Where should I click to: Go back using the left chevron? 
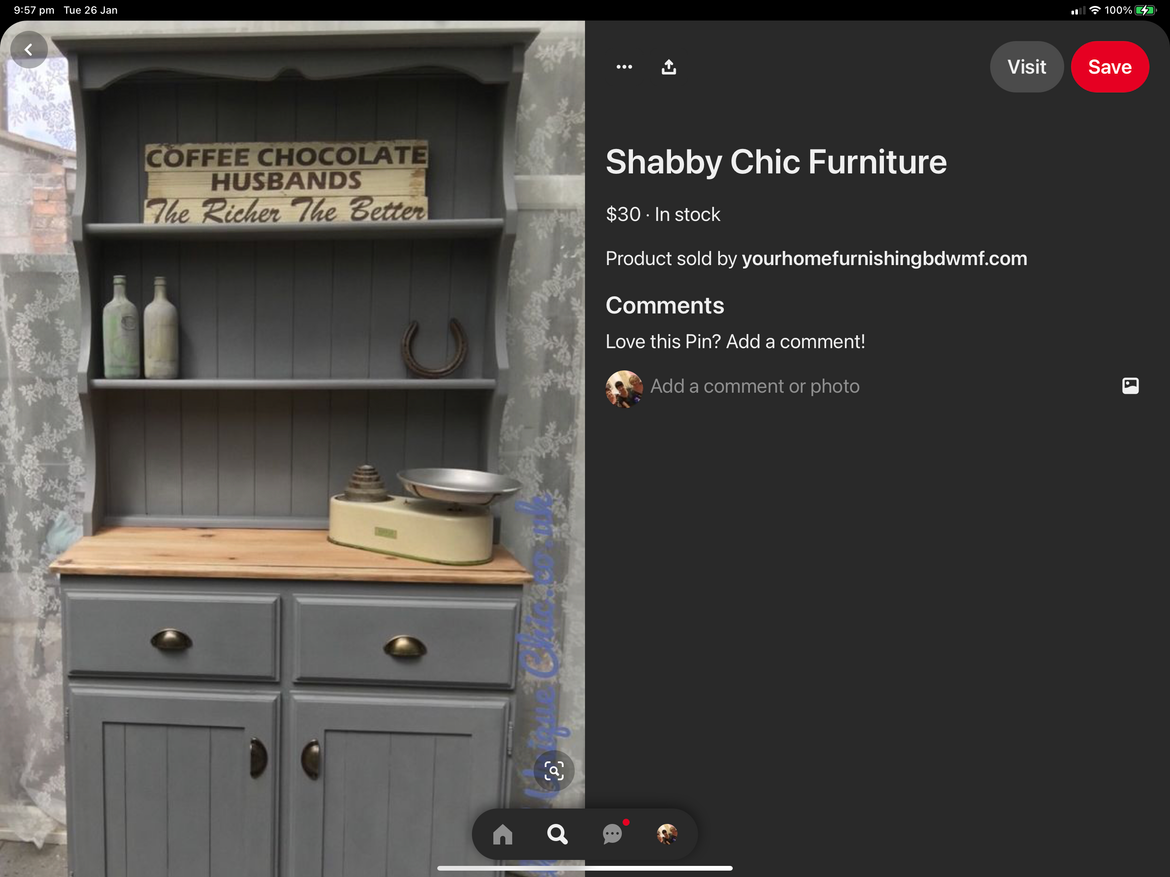click(x=29, y=50)
